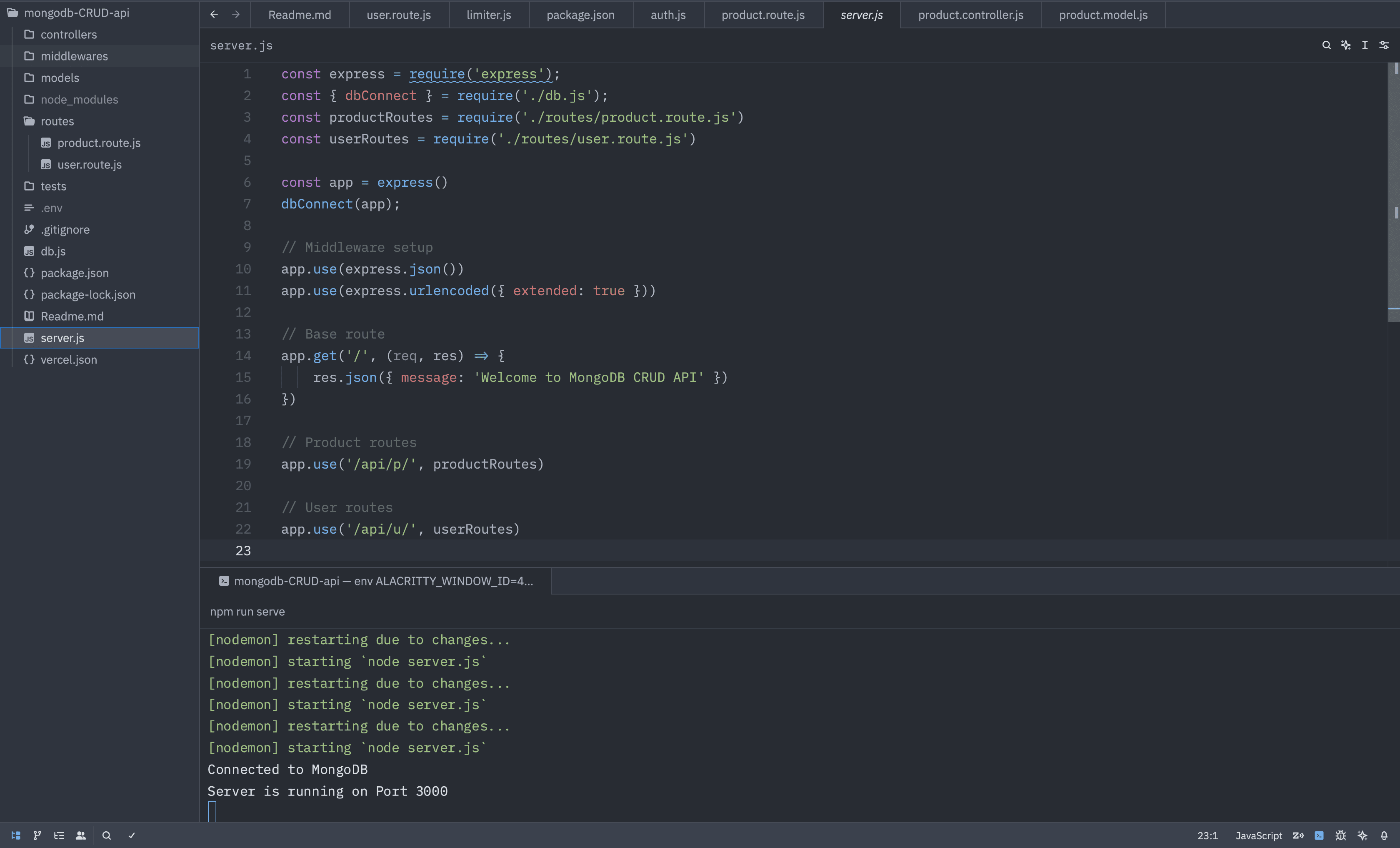Expand the controllers folder
Screen dimensions: 1400x848
100,34
